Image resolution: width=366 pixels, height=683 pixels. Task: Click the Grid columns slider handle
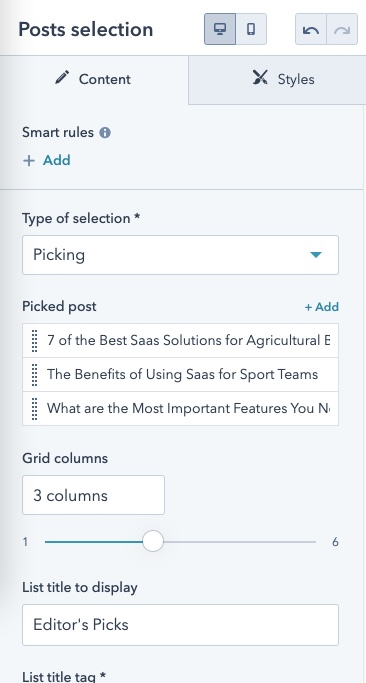pos(153,541)
